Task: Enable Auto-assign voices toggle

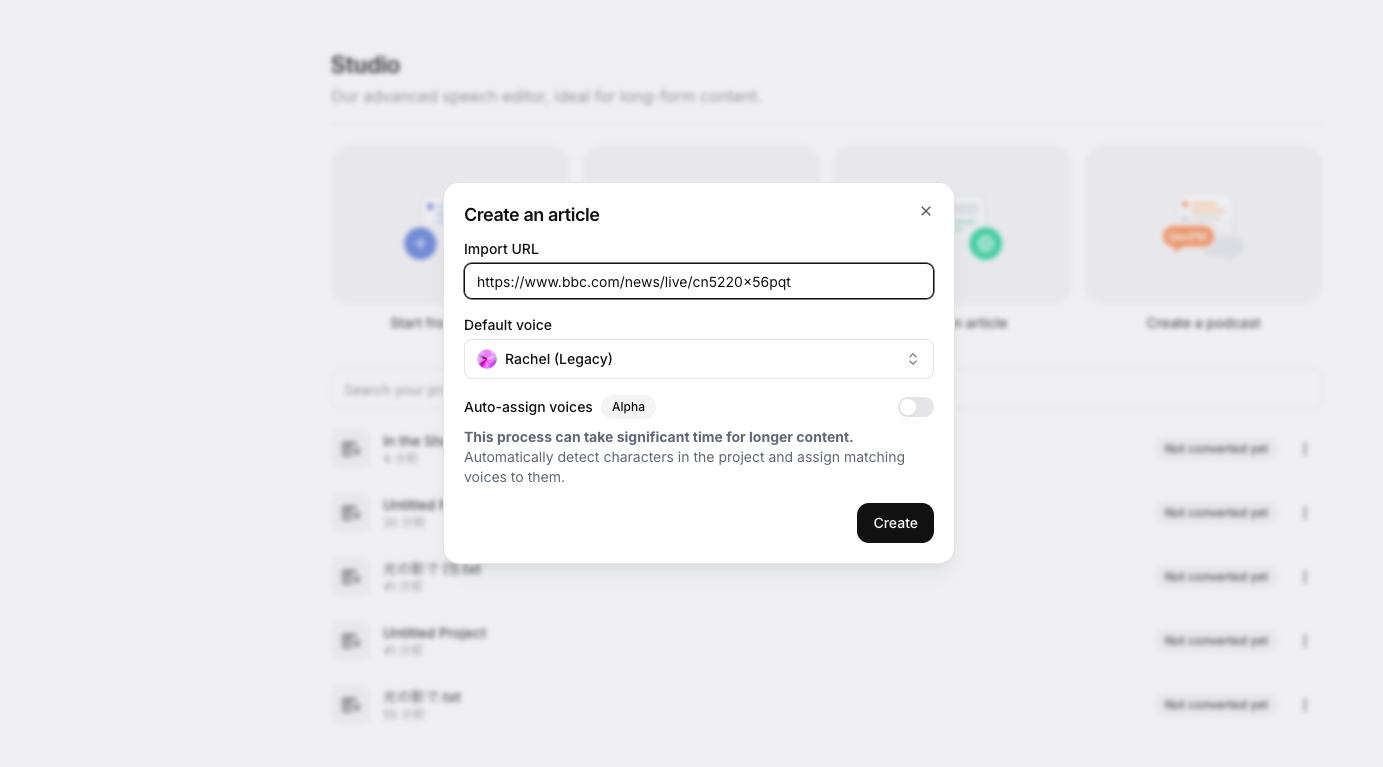Action: click(x=916, y=407)
